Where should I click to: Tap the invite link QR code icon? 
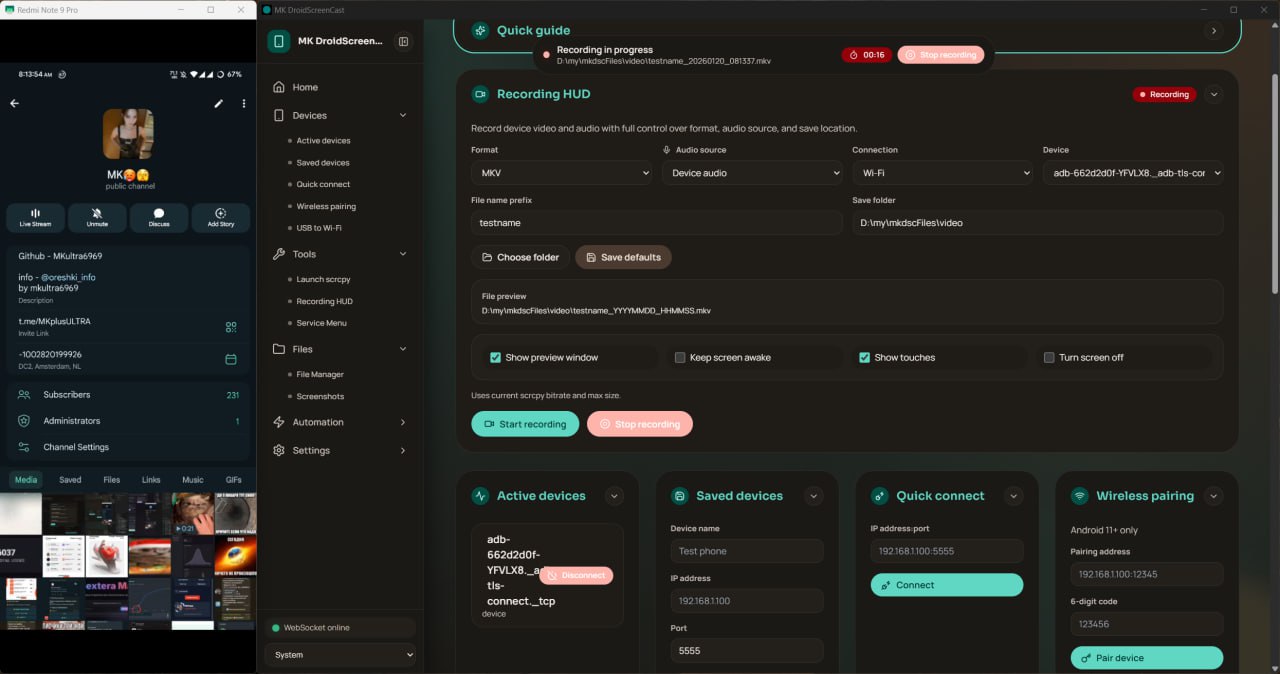pos(231,327)
